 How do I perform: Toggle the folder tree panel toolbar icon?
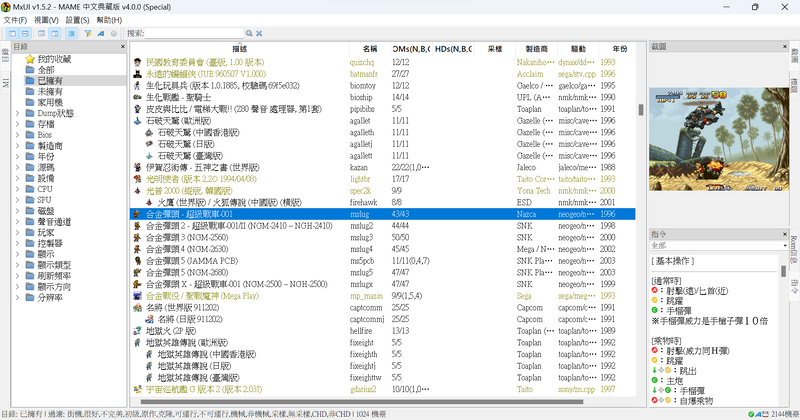12,33
